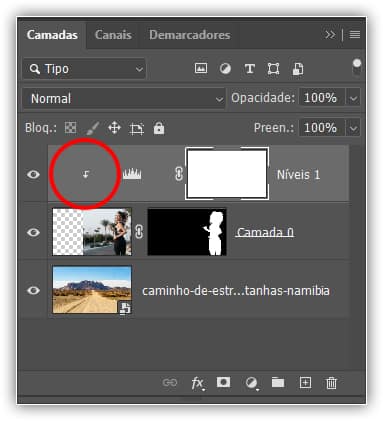
Task: Lock all padlock icon
Action: (x=159, y=128)
